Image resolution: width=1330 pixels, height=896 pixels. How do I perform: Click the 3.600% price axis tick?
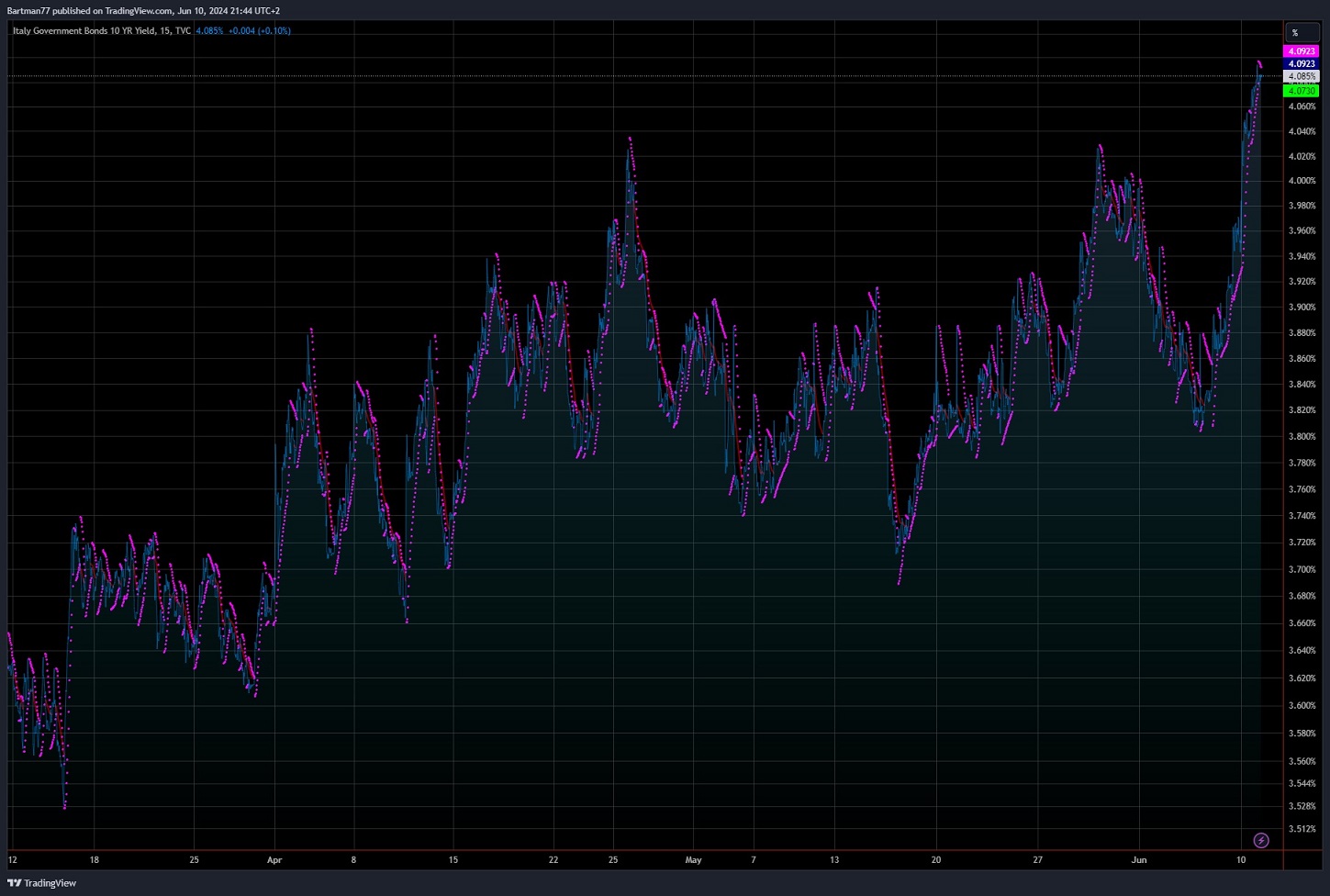pos(1302,706)
